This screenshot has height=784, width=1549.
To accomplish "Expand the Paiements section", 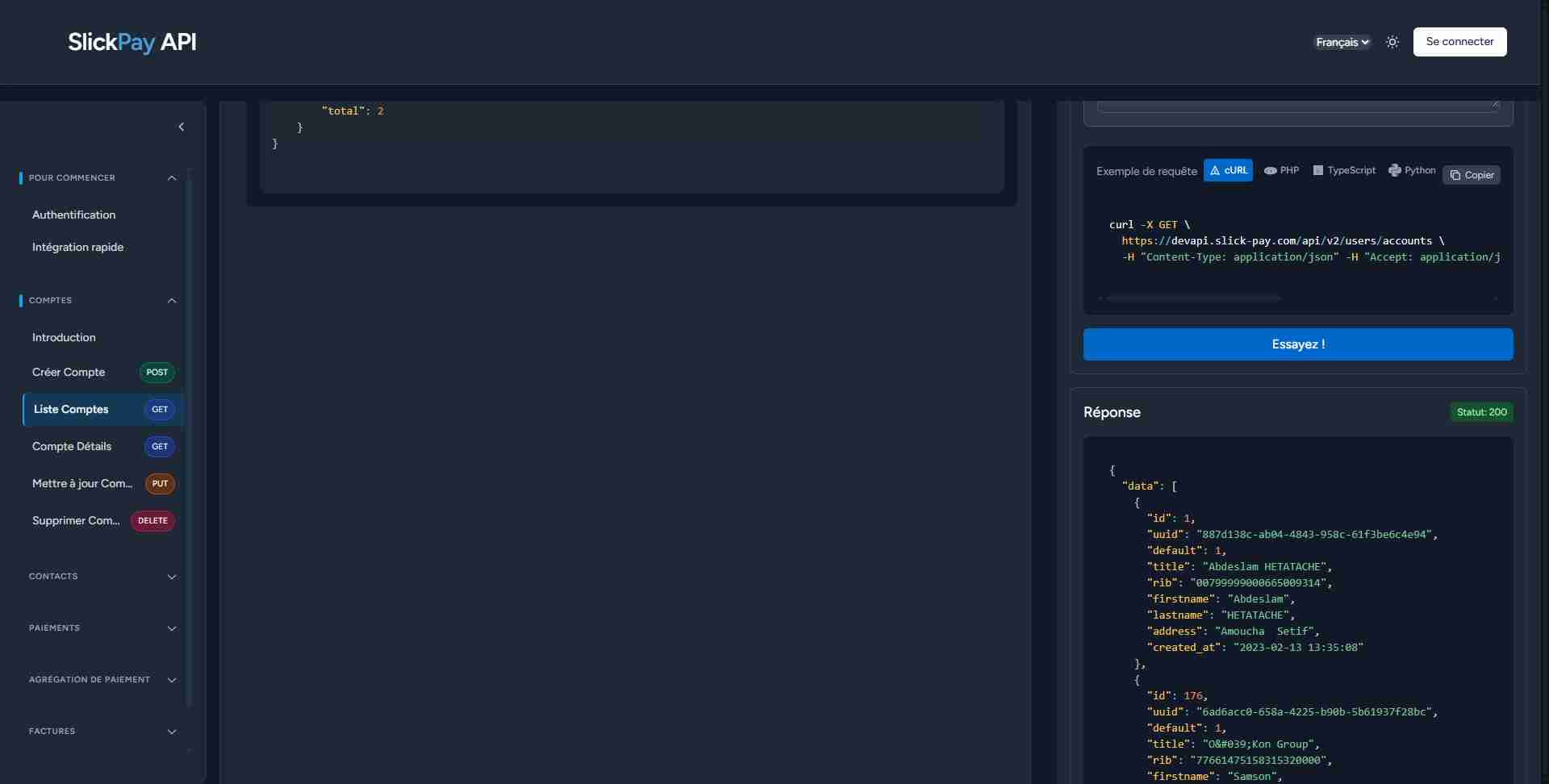I will click(x=171, y=628).
